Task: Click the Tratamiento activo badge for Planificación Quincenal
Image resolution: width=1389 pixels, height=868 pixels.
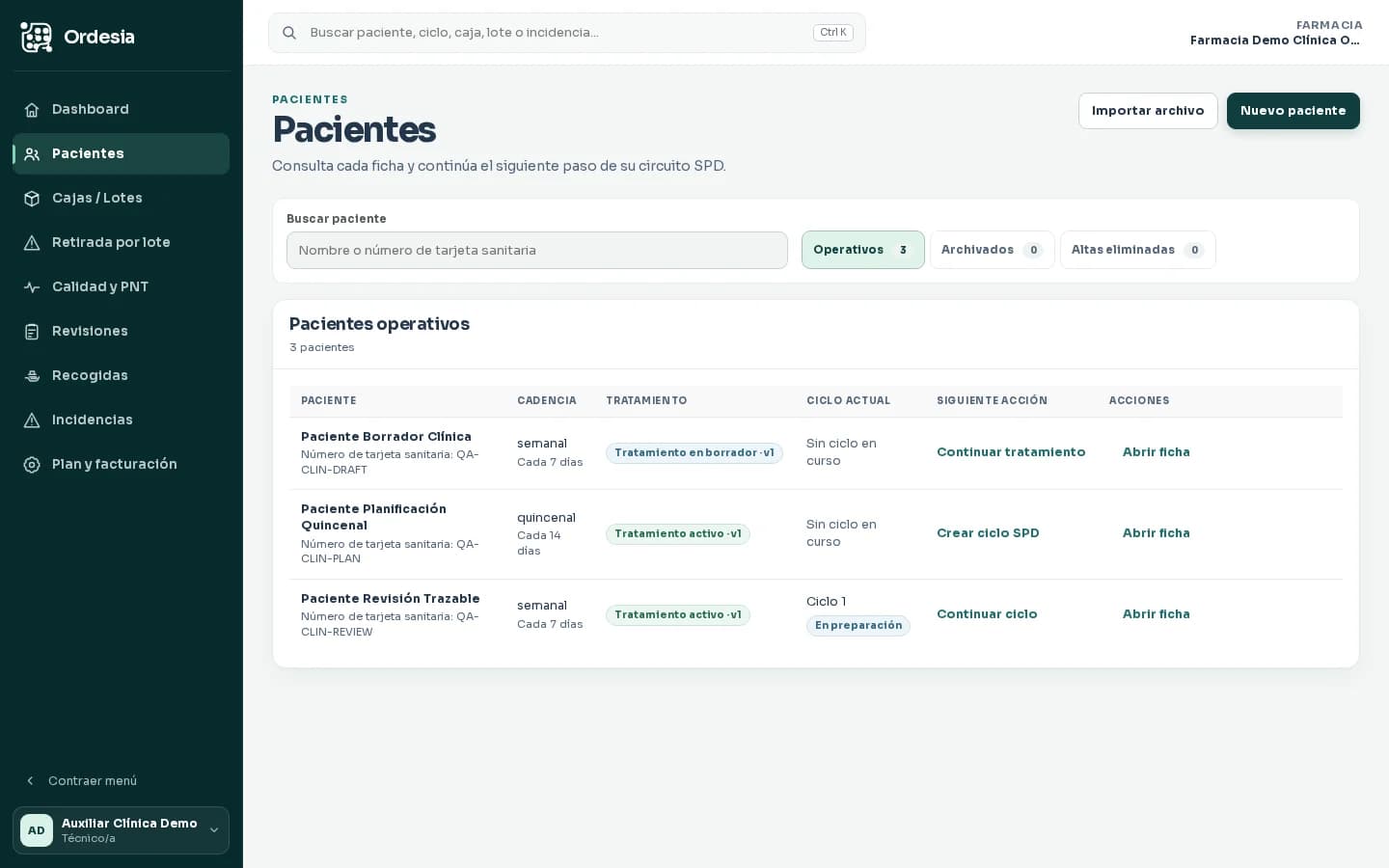Action: [x=677, y=534]
